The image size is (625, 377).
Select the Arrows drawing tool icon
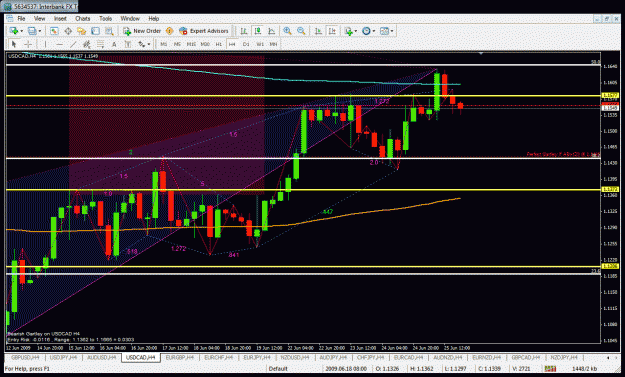click(x=142, y=44)
